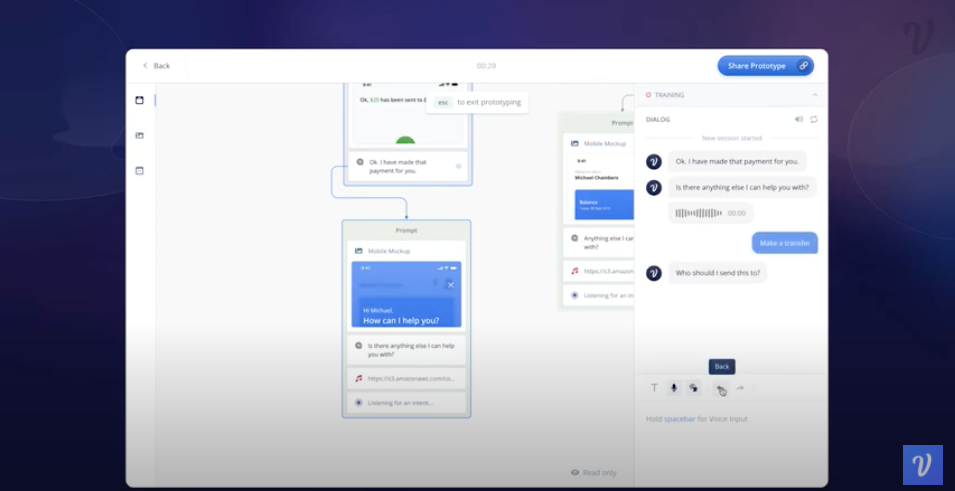Image resolution: width=955 pixels, height=491 pixels.
Task: Click the 'How can I help you?' mockup thumbnail
Action: tap(406, 295)
